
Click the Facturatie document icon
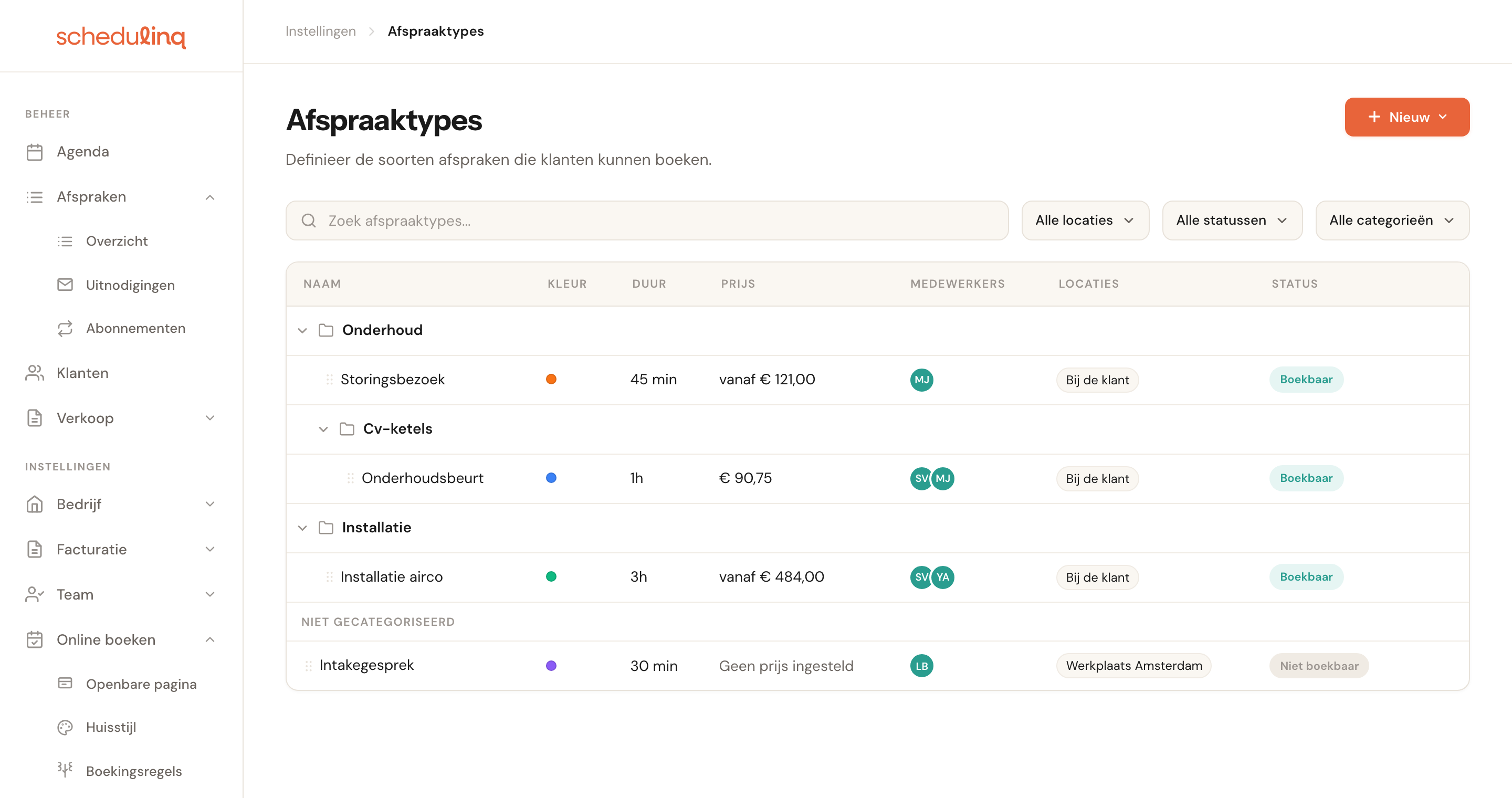(x=35, y=549)
